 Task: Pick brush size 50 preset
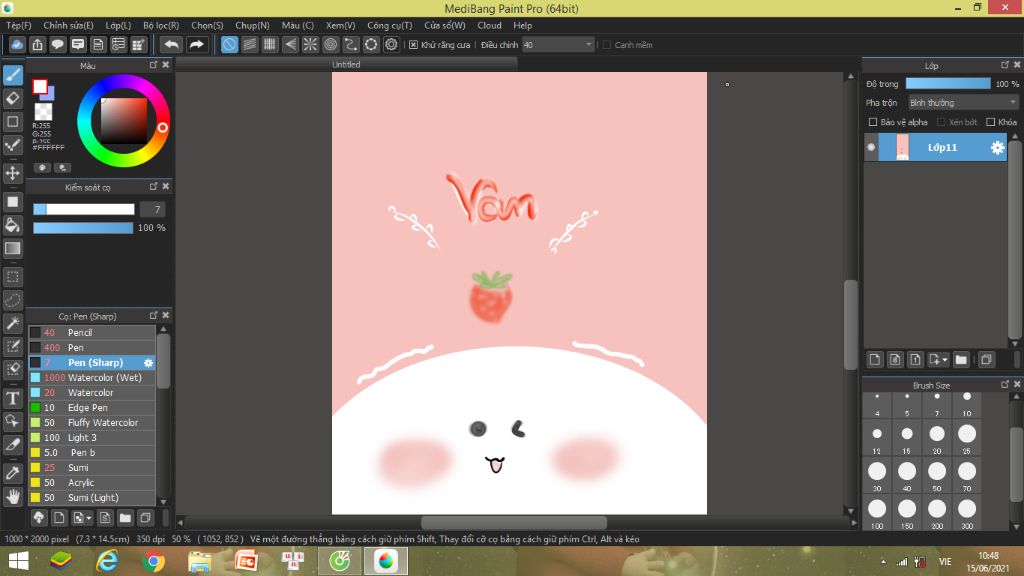point(936,475)
